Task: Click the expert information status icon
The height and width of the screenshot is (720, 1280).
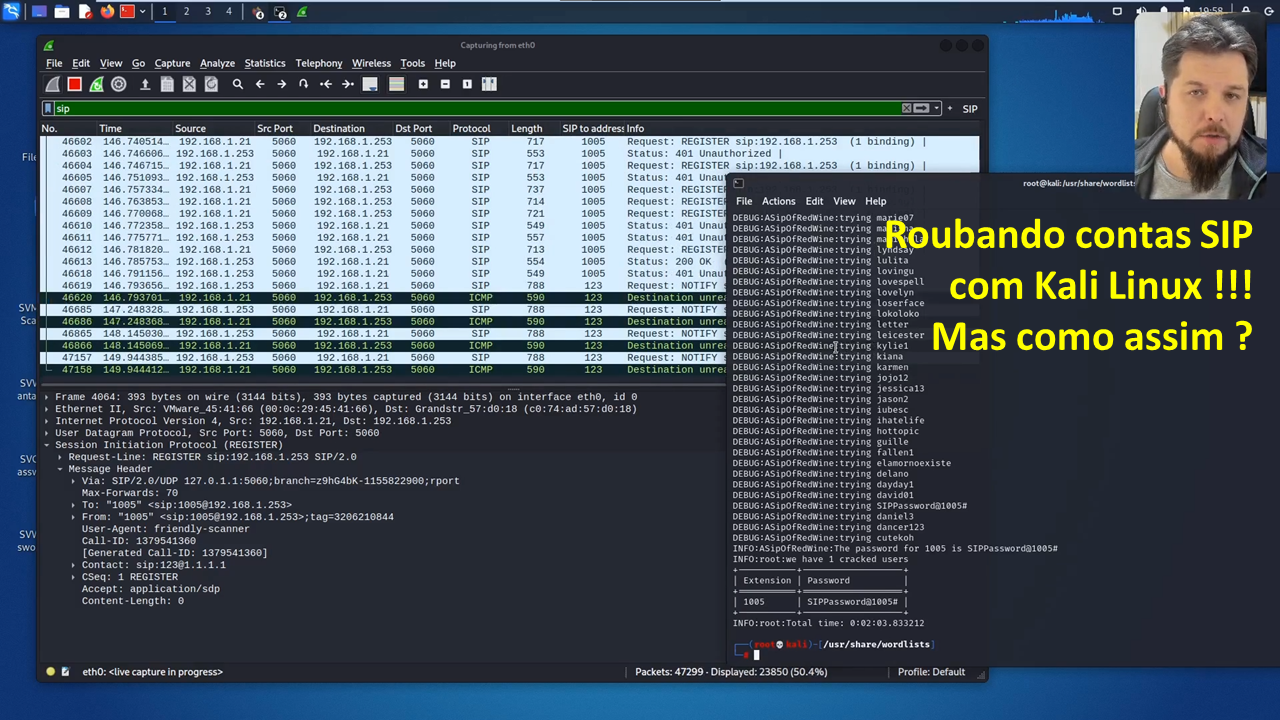Action: tap(51, 672)
